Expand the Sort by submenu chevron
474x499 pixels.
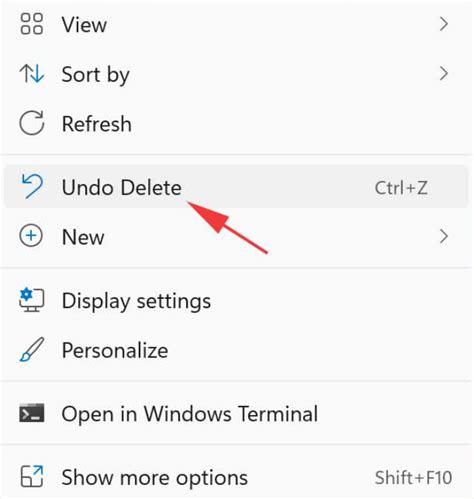click(x=444, y=74)
